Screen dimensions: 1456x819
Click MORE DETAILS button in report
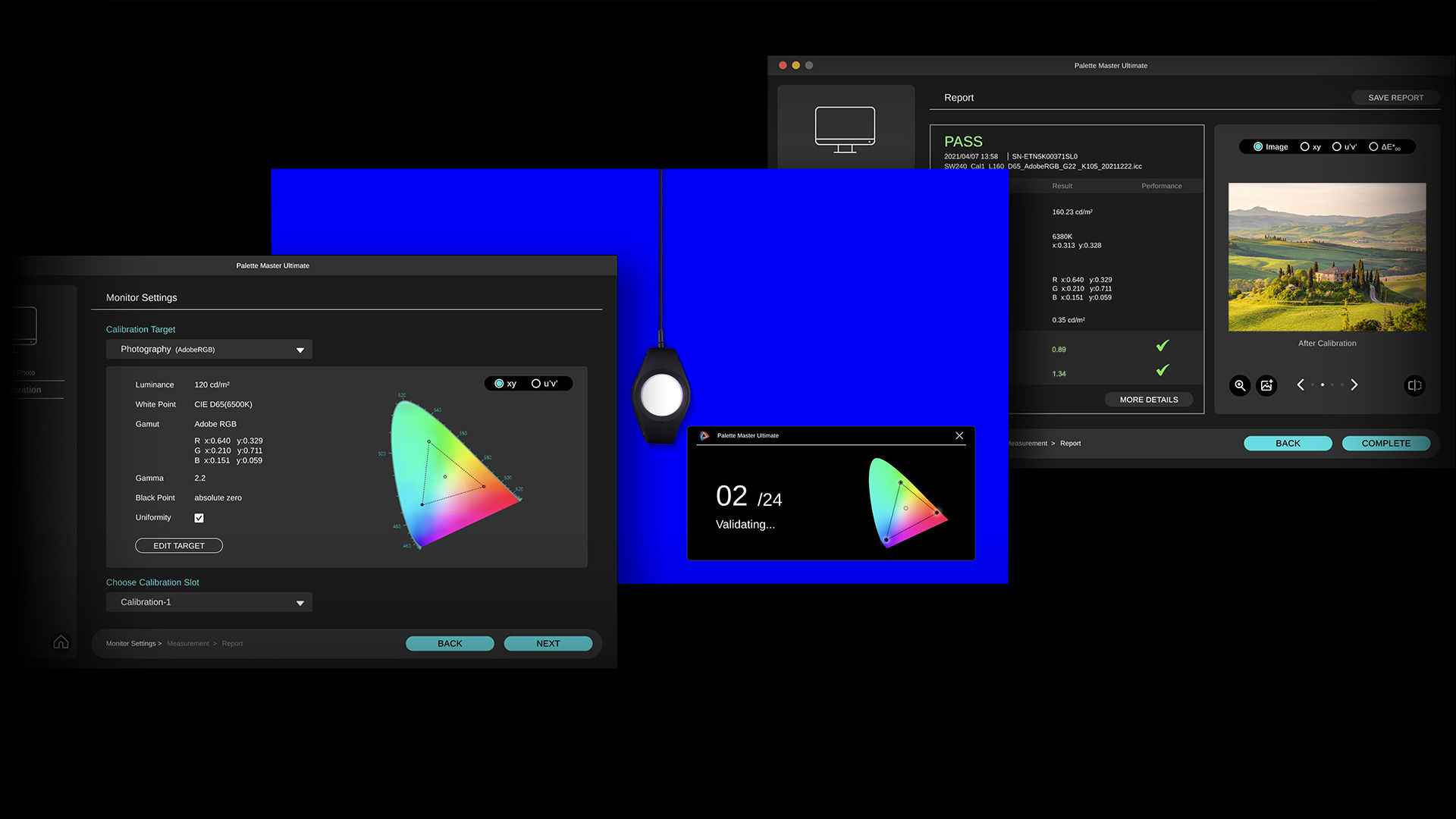[1148, 399]
